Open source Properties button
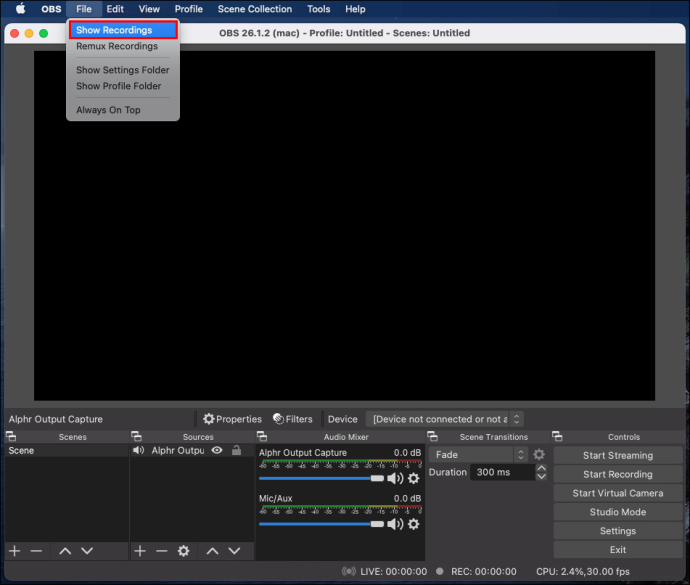The width and height of the screenshot is (690, 585). 232,419
